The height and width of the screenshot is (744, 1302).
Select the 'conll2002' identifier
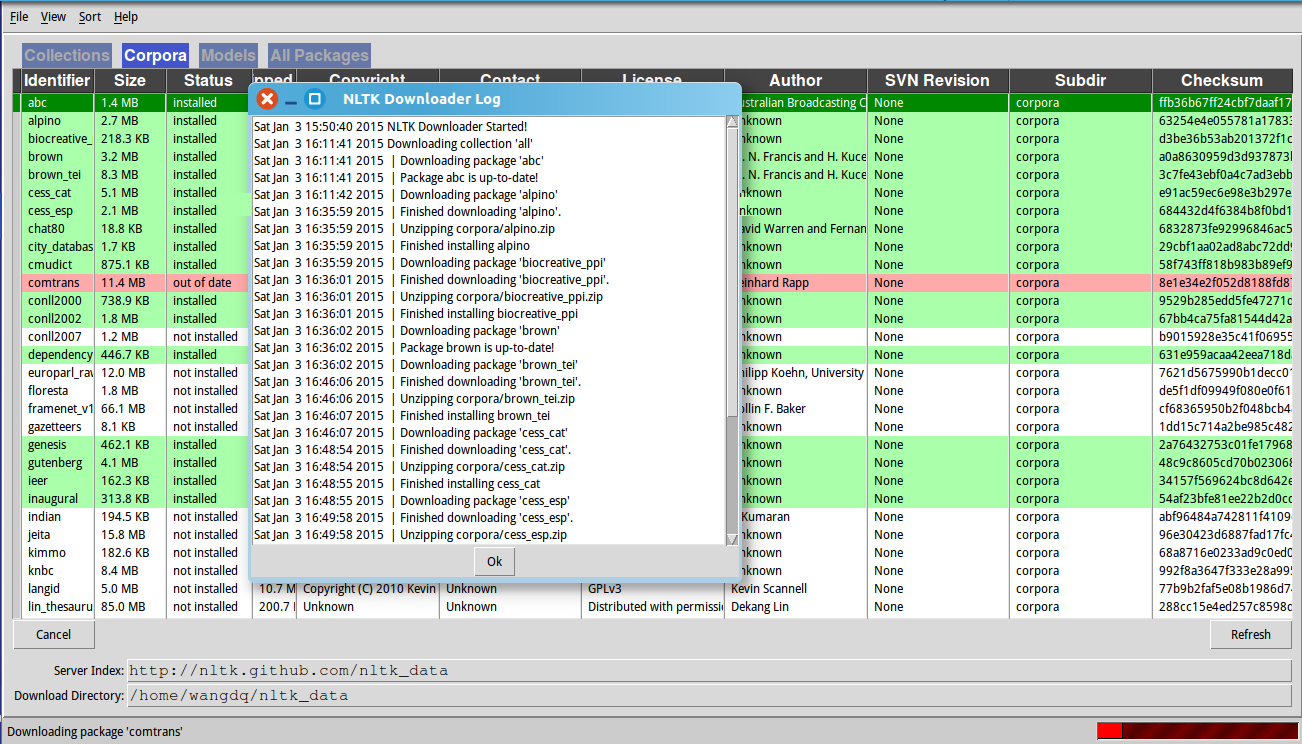[x=54, y=319]
